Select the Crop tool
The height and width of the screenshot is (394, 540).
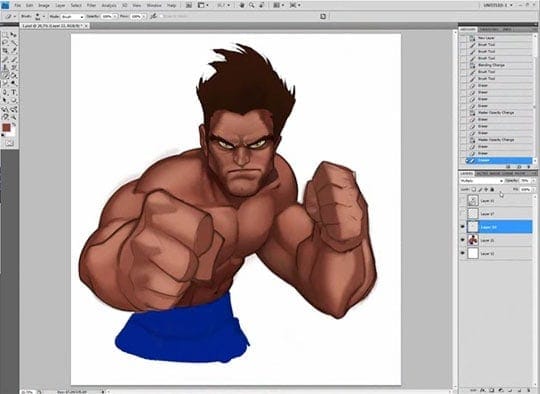click(x=5, y=51)
